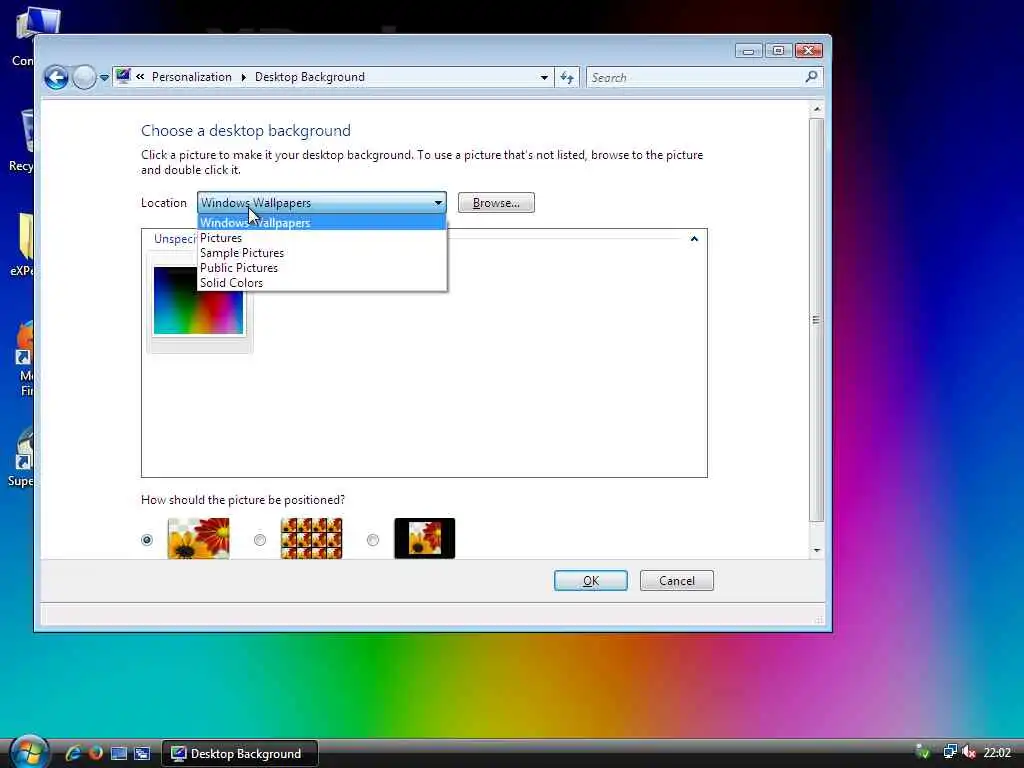Click the centered flower position preview
Screen dimensions: 1024x768
pyautogui.click(x=424, y=538)
